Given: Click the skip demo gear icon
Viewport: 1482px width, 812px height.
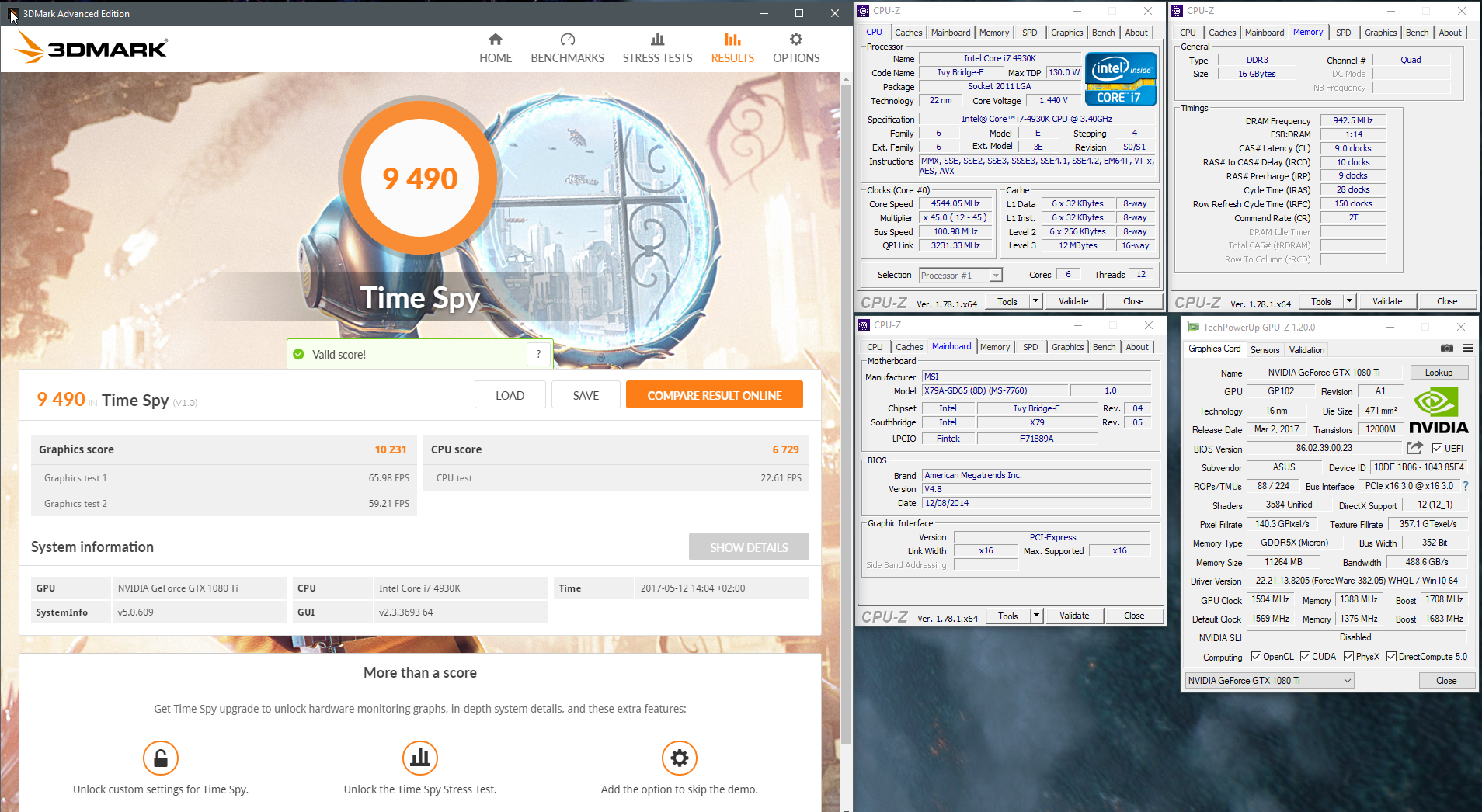Looking at the screenshot, I should (680, 758).
